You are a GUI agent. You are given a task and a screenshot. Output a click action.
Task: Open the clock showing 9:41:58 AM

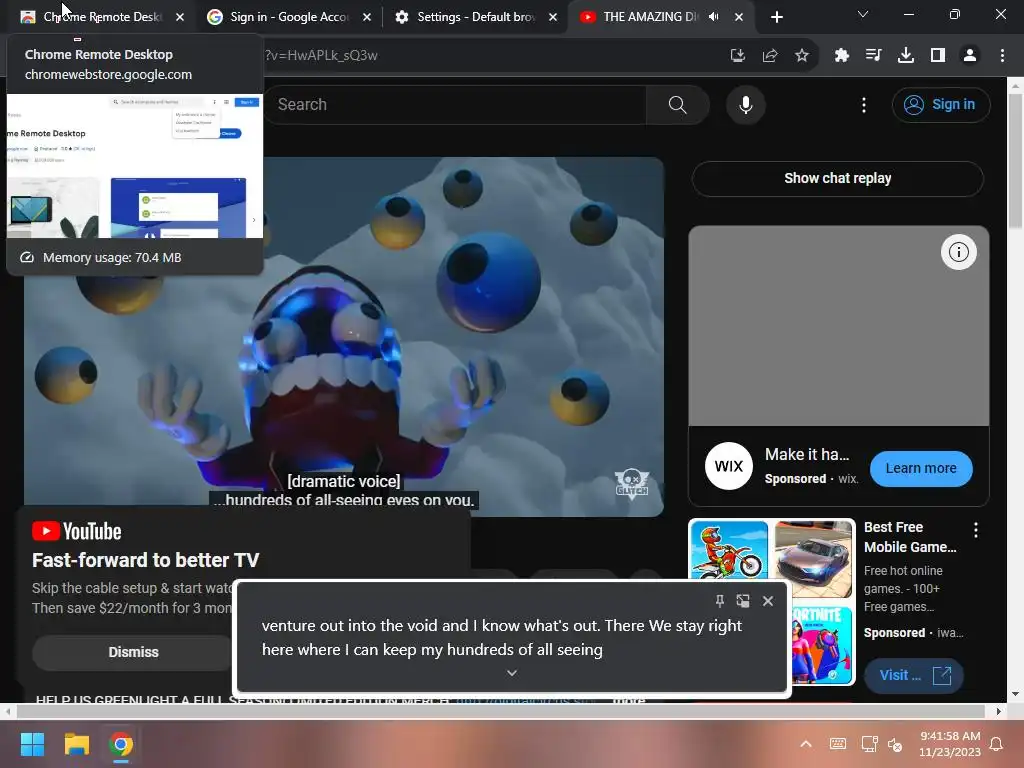pyautogui.click(x=950, y=744)
